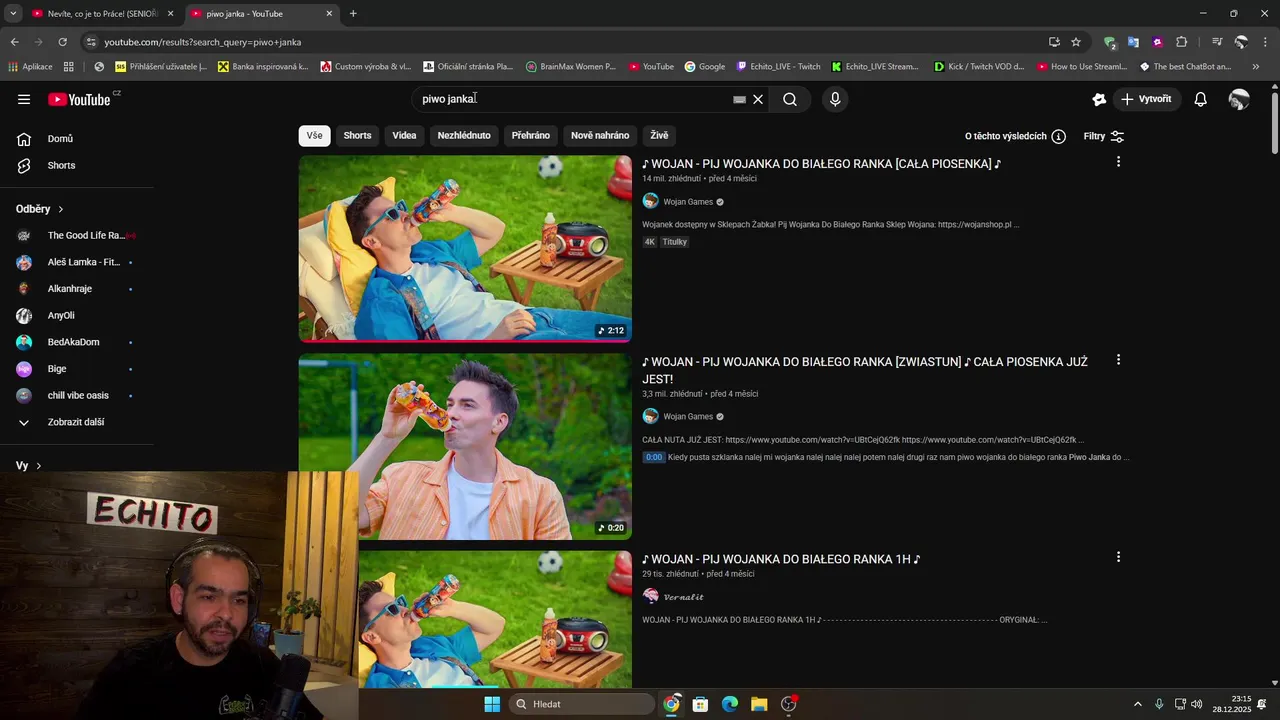
Task: Click the sparkle icon next to Vytvořit
Action: pyautogui.click(x=1099, y=99)
